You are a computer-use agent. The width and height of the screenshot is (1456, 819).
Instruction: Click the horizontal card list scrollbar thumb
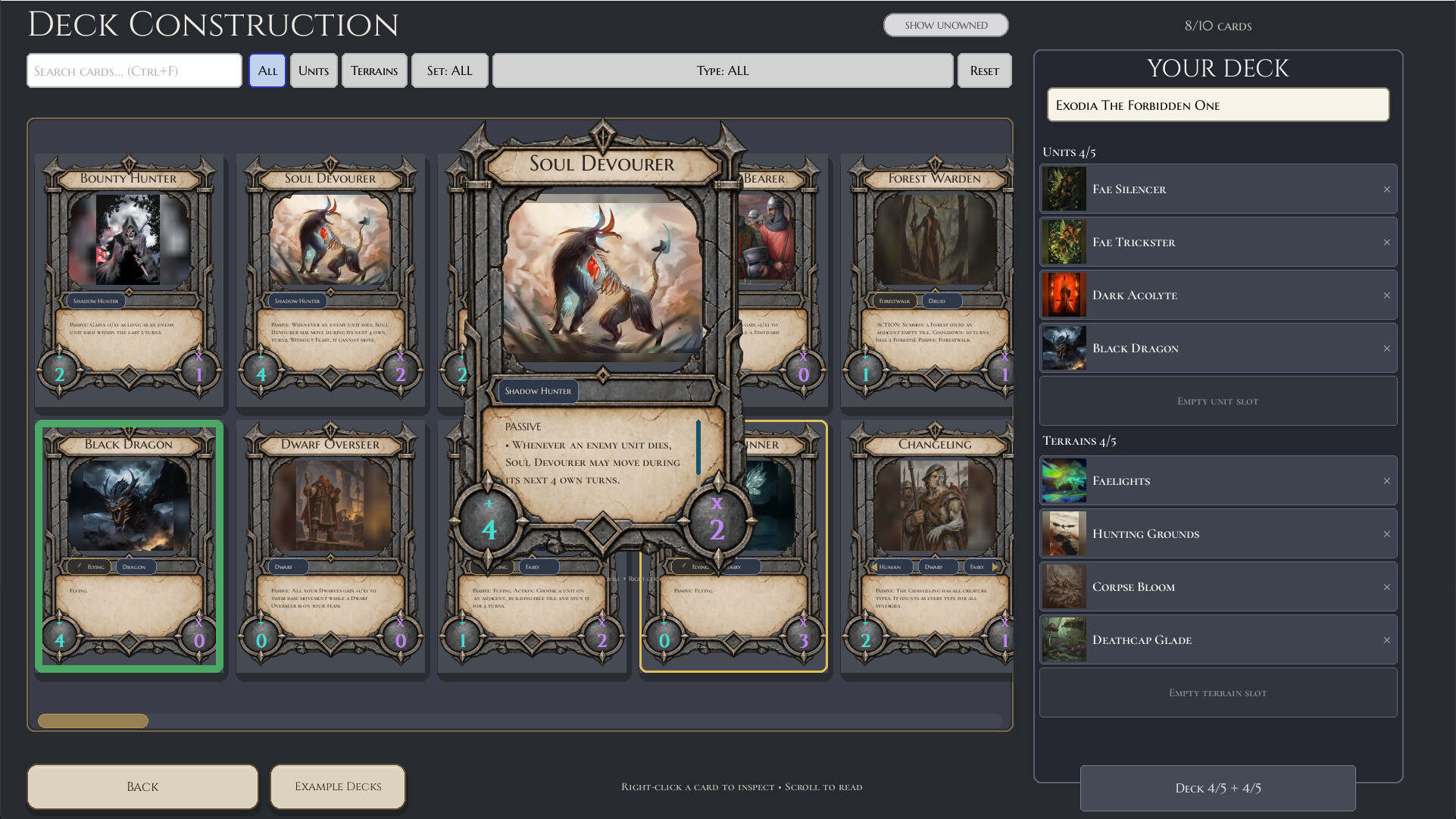(x=93, y=721)
